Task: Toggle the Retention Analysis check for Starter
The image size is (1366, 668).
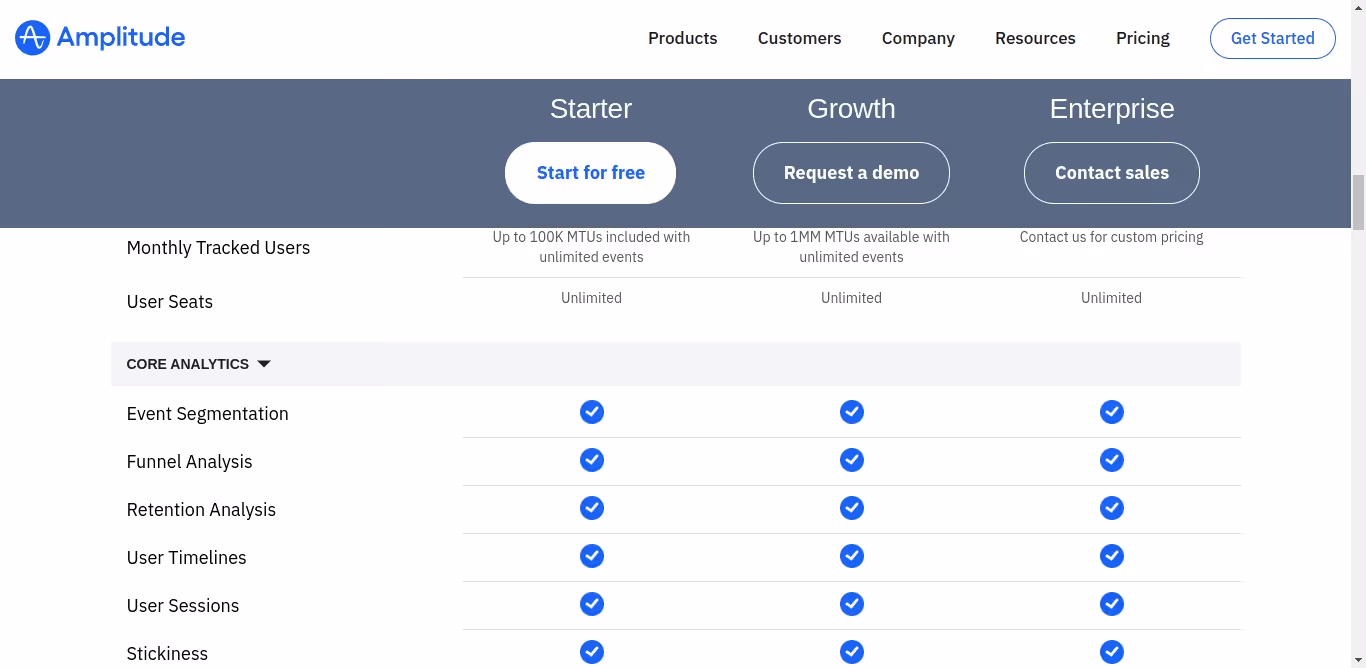Action: (x=591, y=508)
